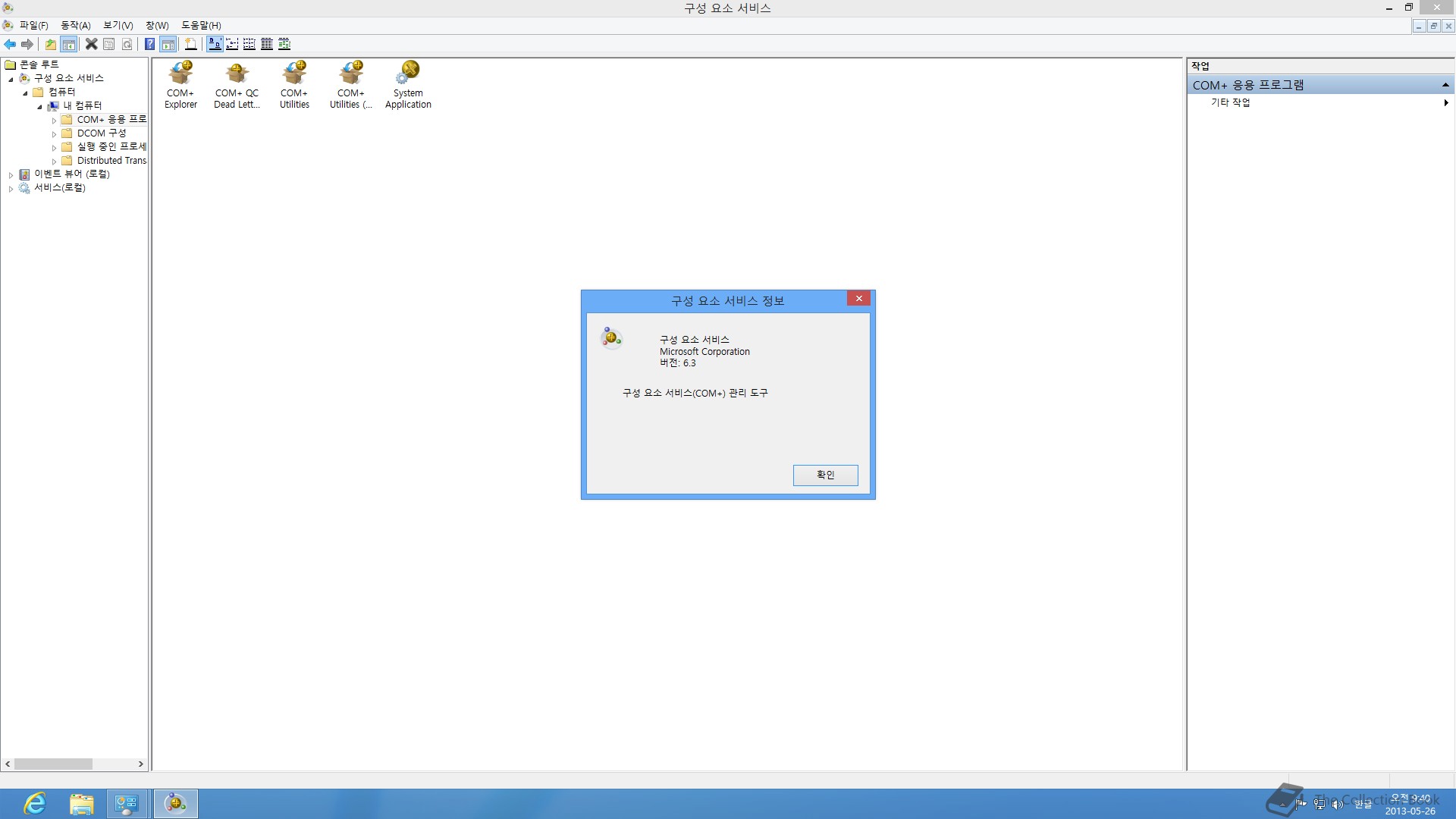The width and height of the screenshot is (1456, 819).
Task: Go back with the blue back arrow
Action: pos(10,44)
